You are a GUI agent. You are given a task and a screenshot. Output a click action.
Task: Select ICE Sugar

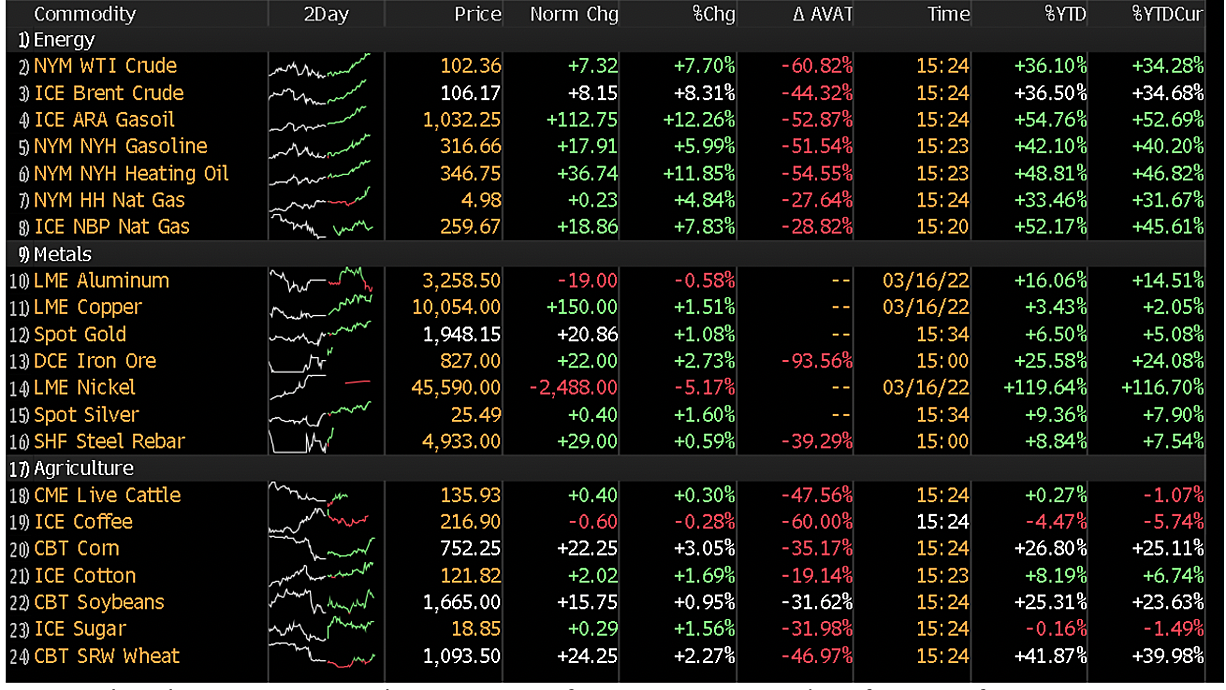80,629
